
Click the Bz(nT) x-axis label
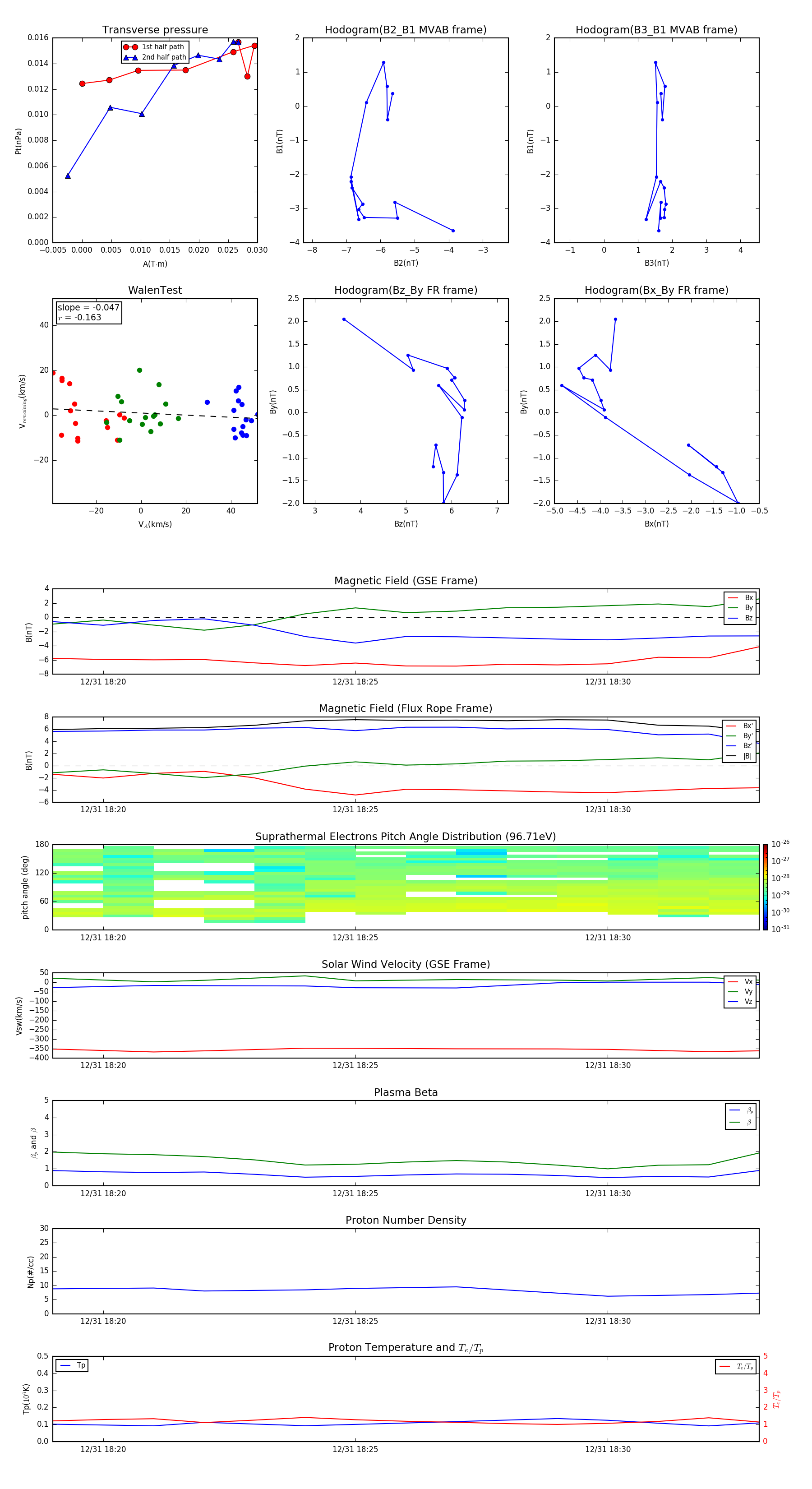406,524
